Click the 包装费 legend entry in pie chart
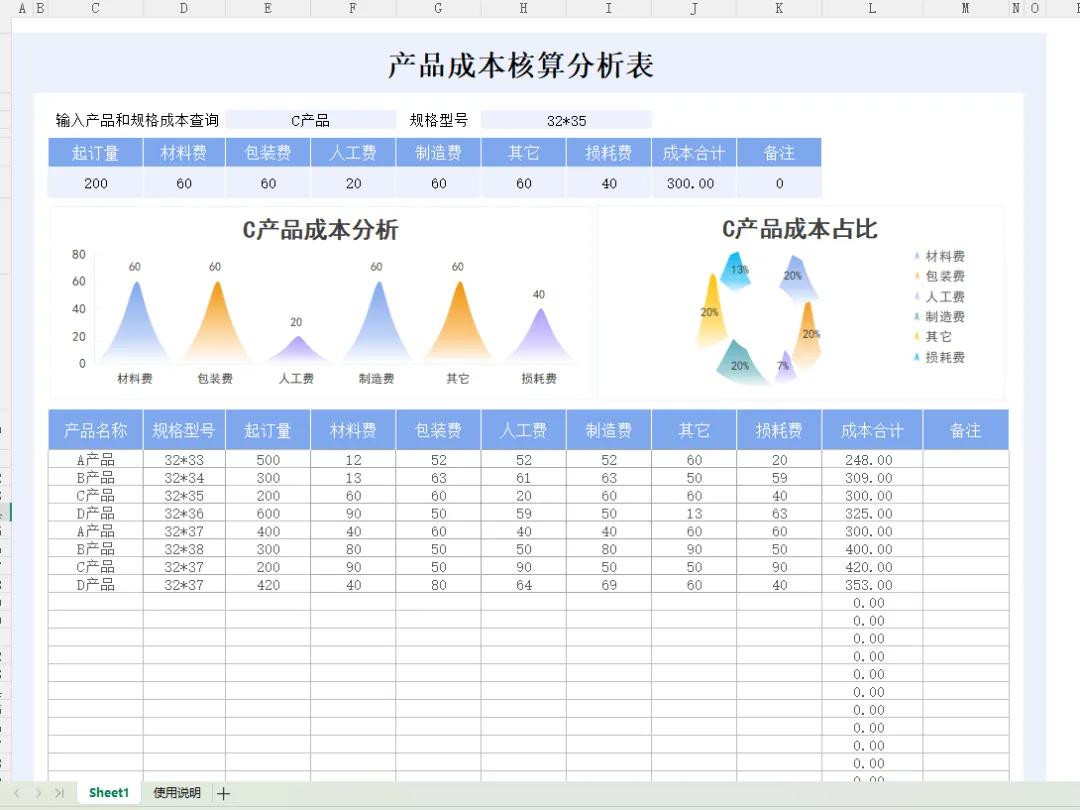 [939, 276]
